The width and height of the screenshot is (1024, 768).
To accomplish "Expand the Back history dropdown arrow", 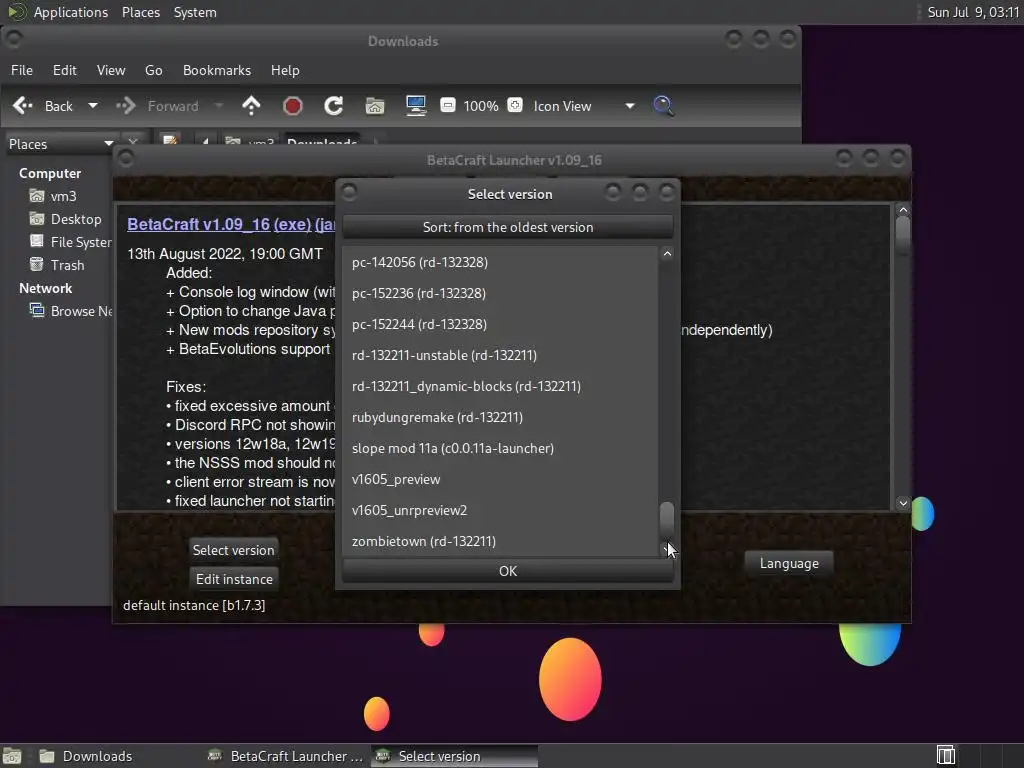I will tap(93, 106).
